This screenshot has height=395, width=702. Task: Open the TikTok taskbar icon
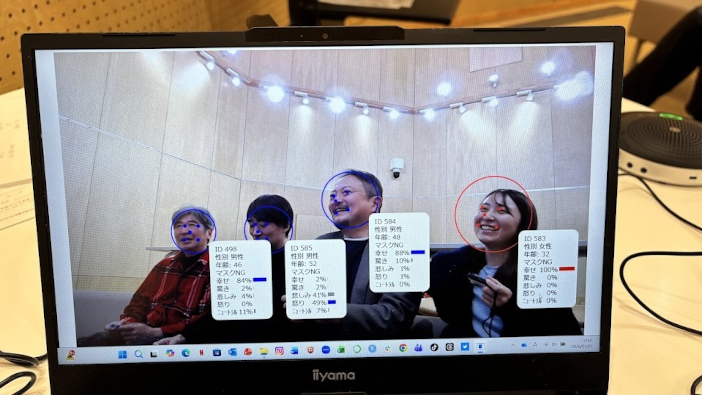pos(434,347)
